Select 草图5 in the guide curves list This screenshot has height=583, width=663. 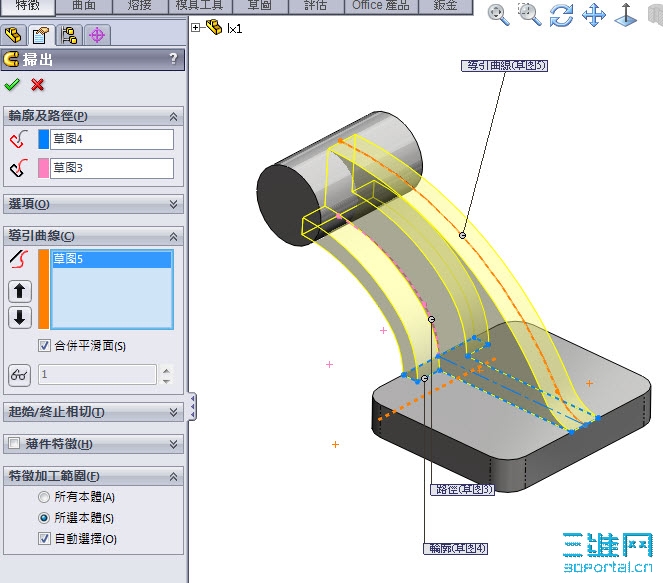(112, 259)
